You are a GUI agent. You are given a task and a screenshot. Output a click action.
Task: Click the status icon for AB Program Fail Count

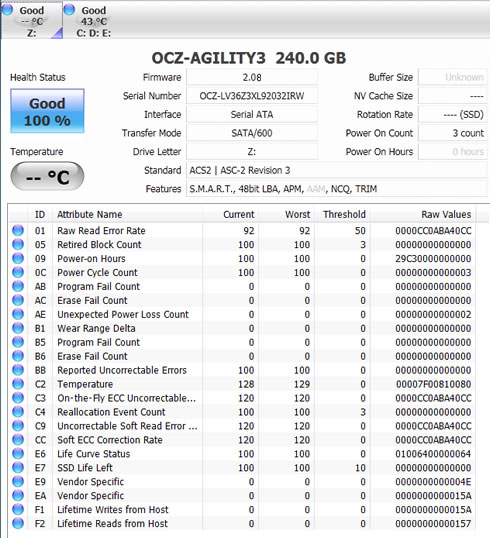18,286
